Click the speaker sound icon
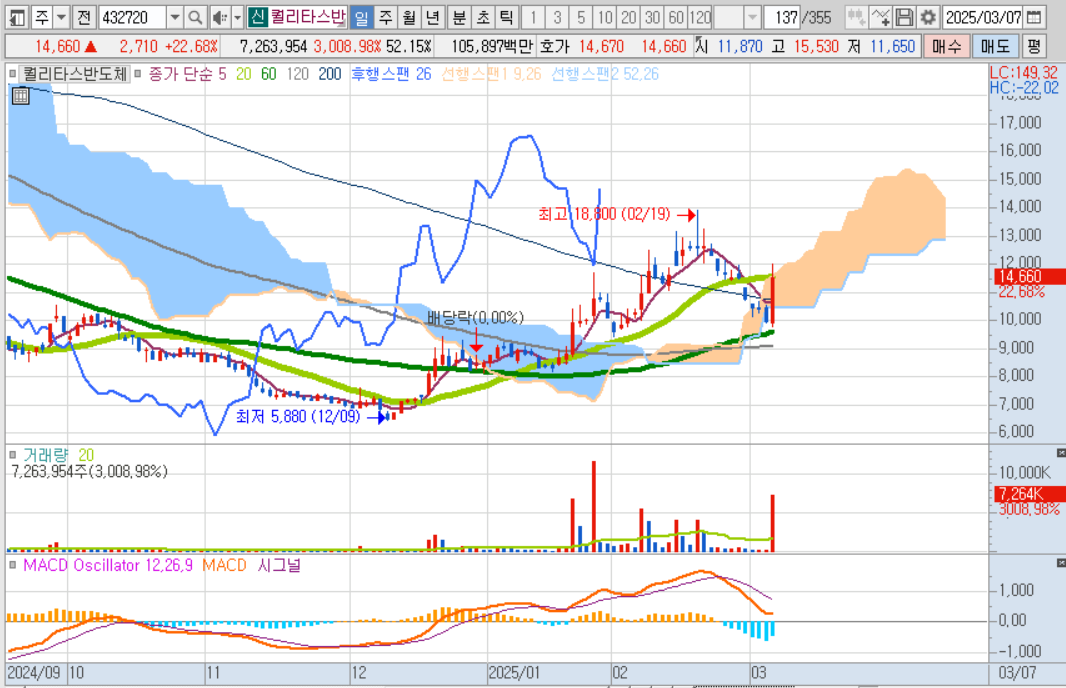Viewport: 1066px width, 688px height. click(x=220, y=17)
